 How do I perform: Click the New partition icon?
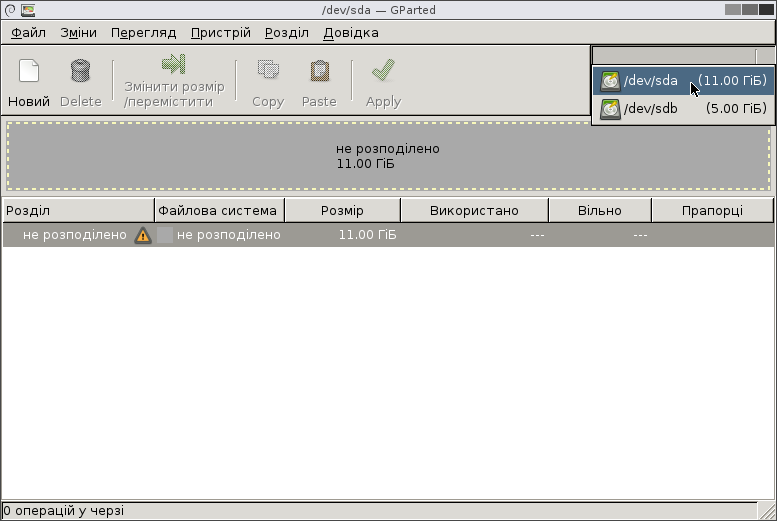point(29,71)
